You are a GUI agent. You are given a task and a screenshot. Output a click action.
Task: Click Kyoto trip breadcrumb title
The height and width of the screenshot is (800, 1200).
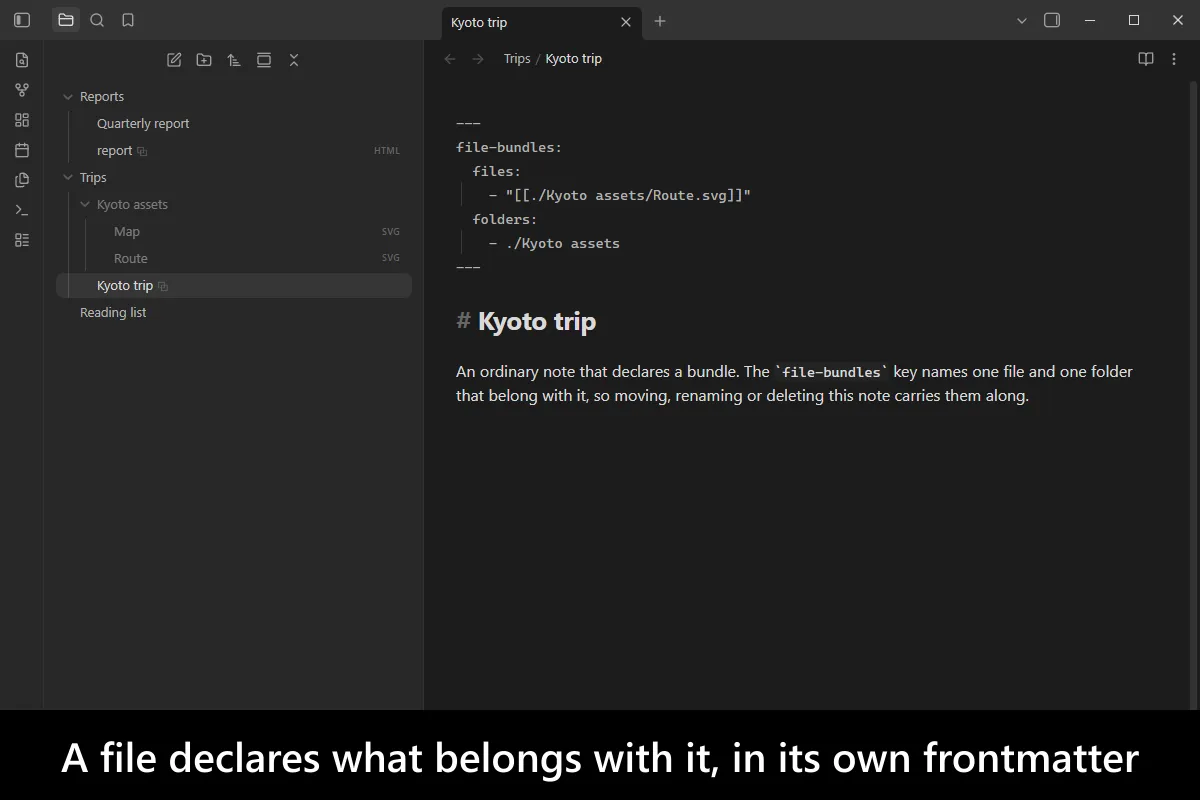tap(574, 59)
